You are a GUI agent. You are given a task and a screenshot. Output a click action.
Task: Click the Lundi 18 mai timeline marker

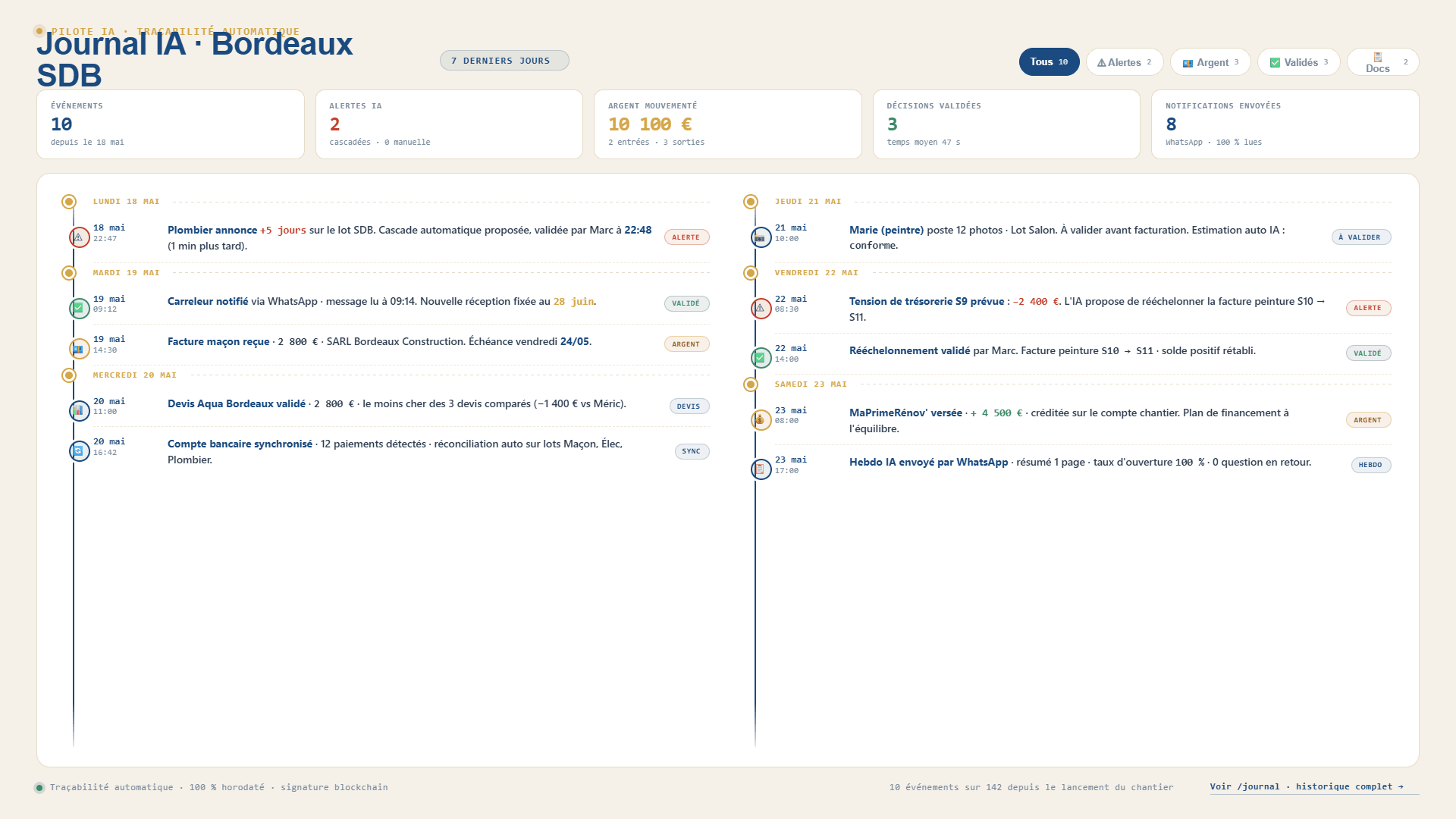click(69, 202)
